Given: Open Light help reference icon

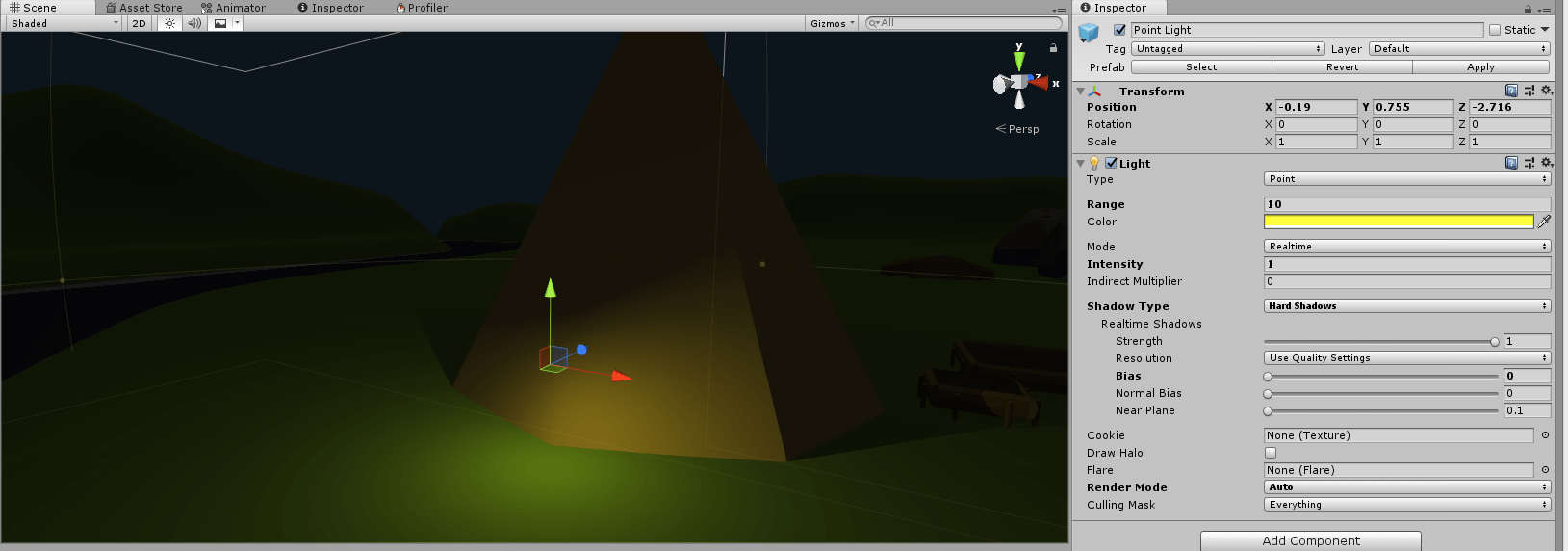Looking at the screenshot, I should coord(1511,164).
